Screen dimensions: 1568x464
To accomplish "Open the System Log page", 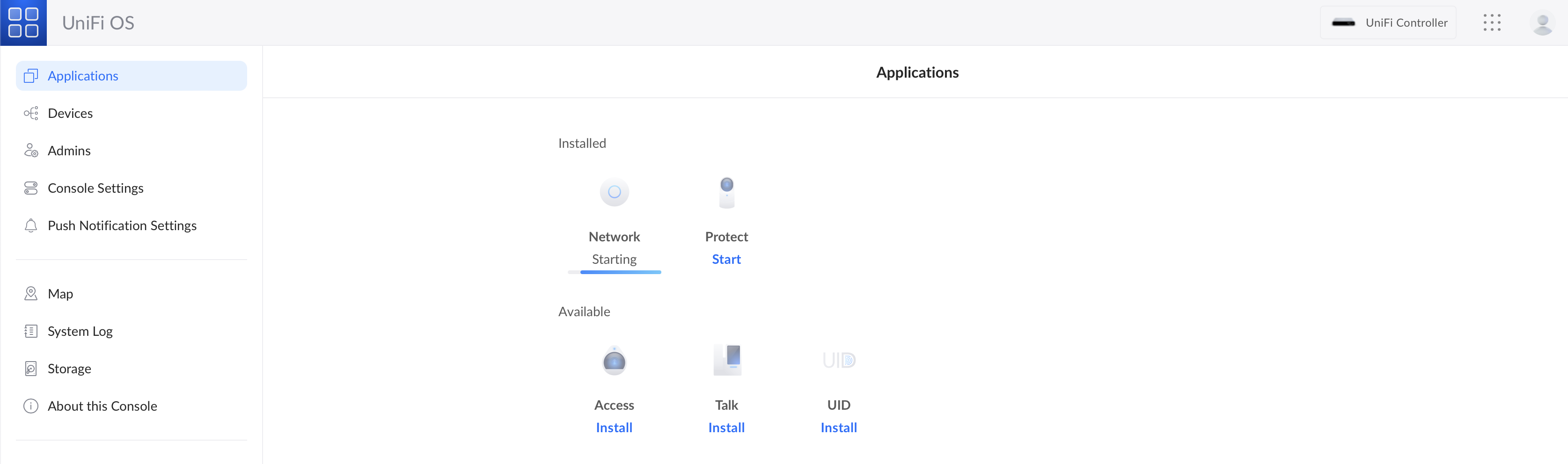I will point(80,332).
